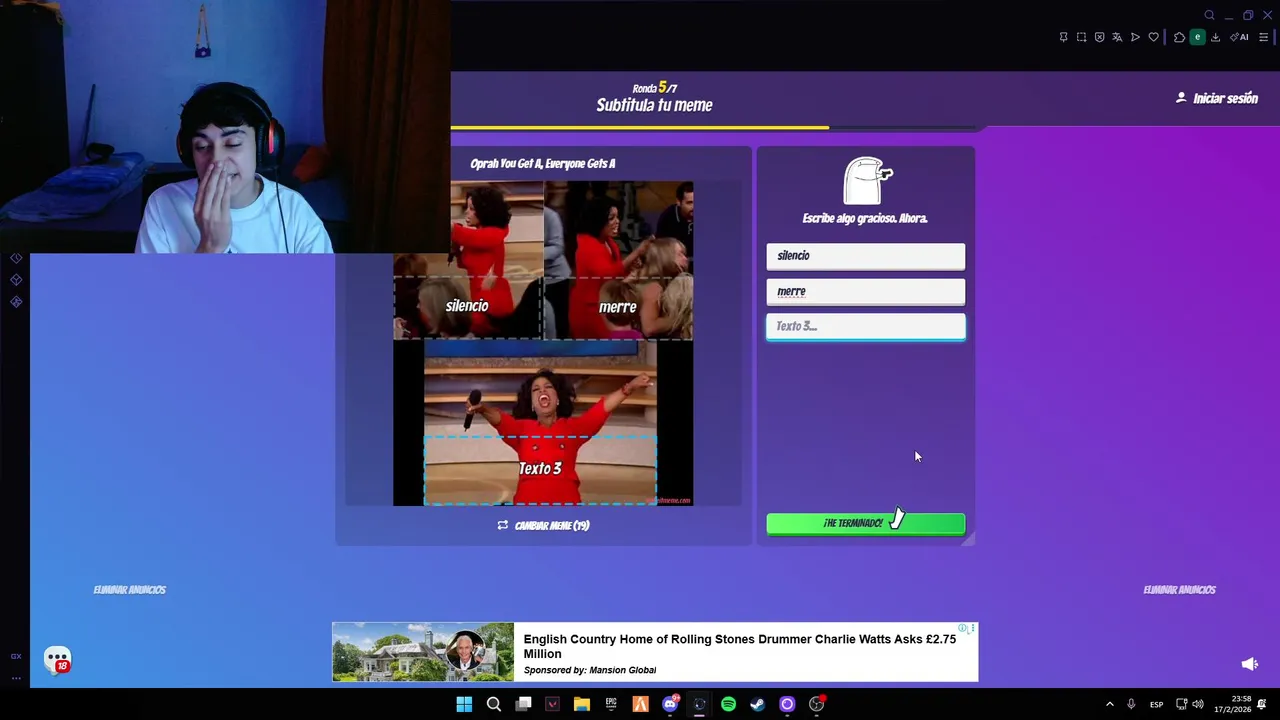Open the easy setup sliders menu
Viewport: 1280px width, 720px height.
coord(1263,37)
